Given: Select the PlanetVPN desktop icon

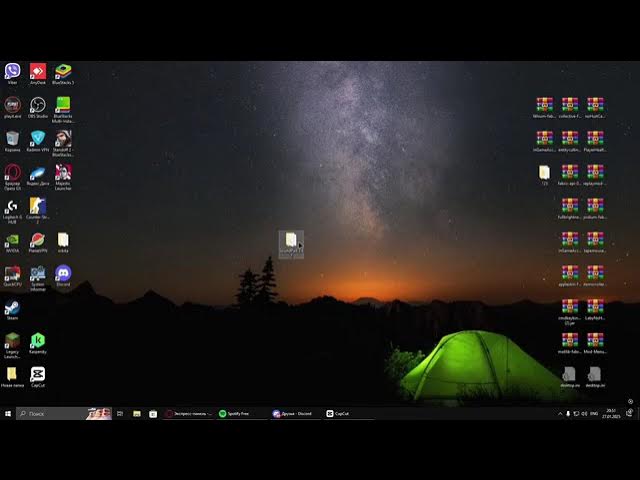Looking at the screenshot, I should (38, 242).
